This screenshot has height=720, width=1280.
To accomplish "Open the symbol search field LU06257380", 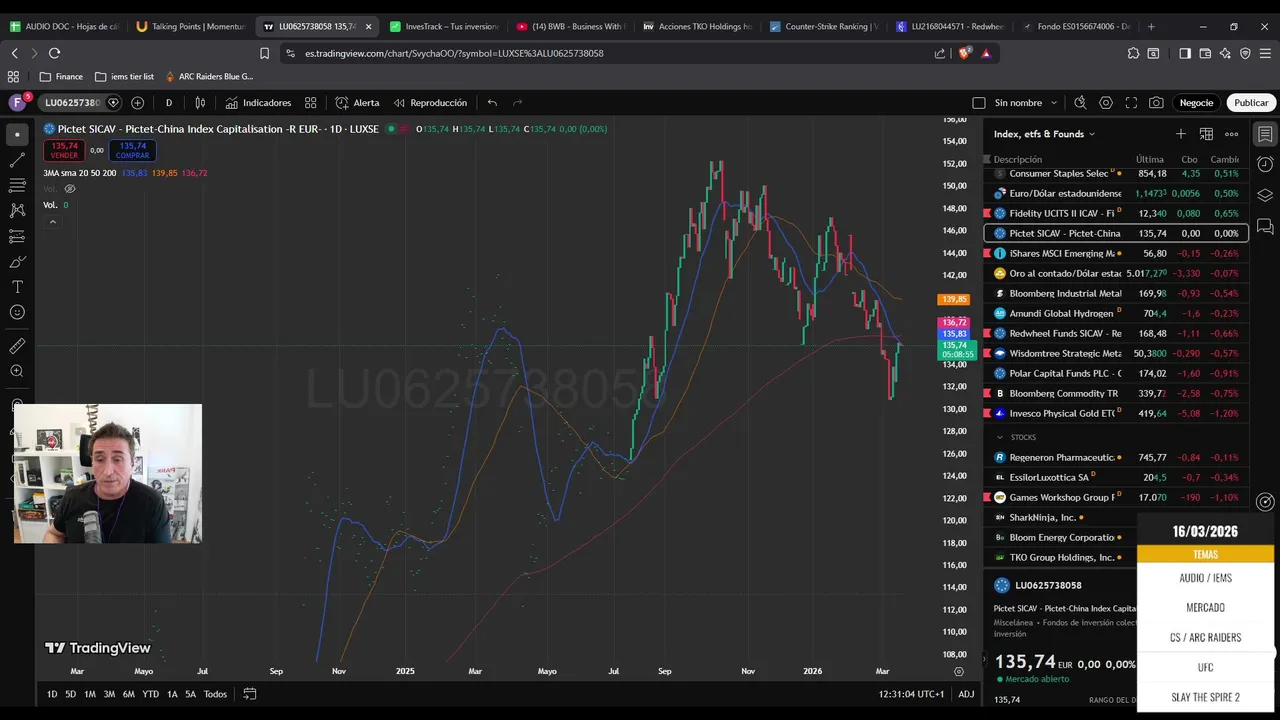I will (70, 103).
